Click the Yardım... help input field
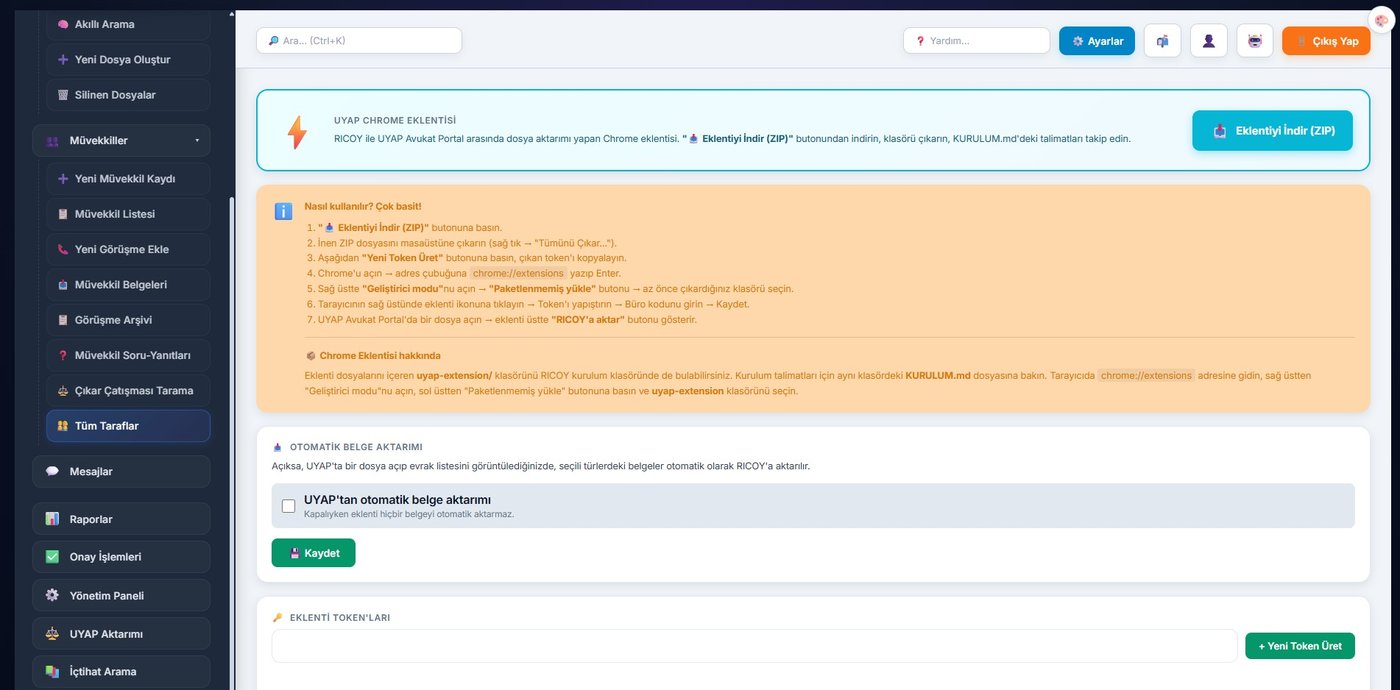This screenshot has height=690, width=1400. (x=977, y=41)
